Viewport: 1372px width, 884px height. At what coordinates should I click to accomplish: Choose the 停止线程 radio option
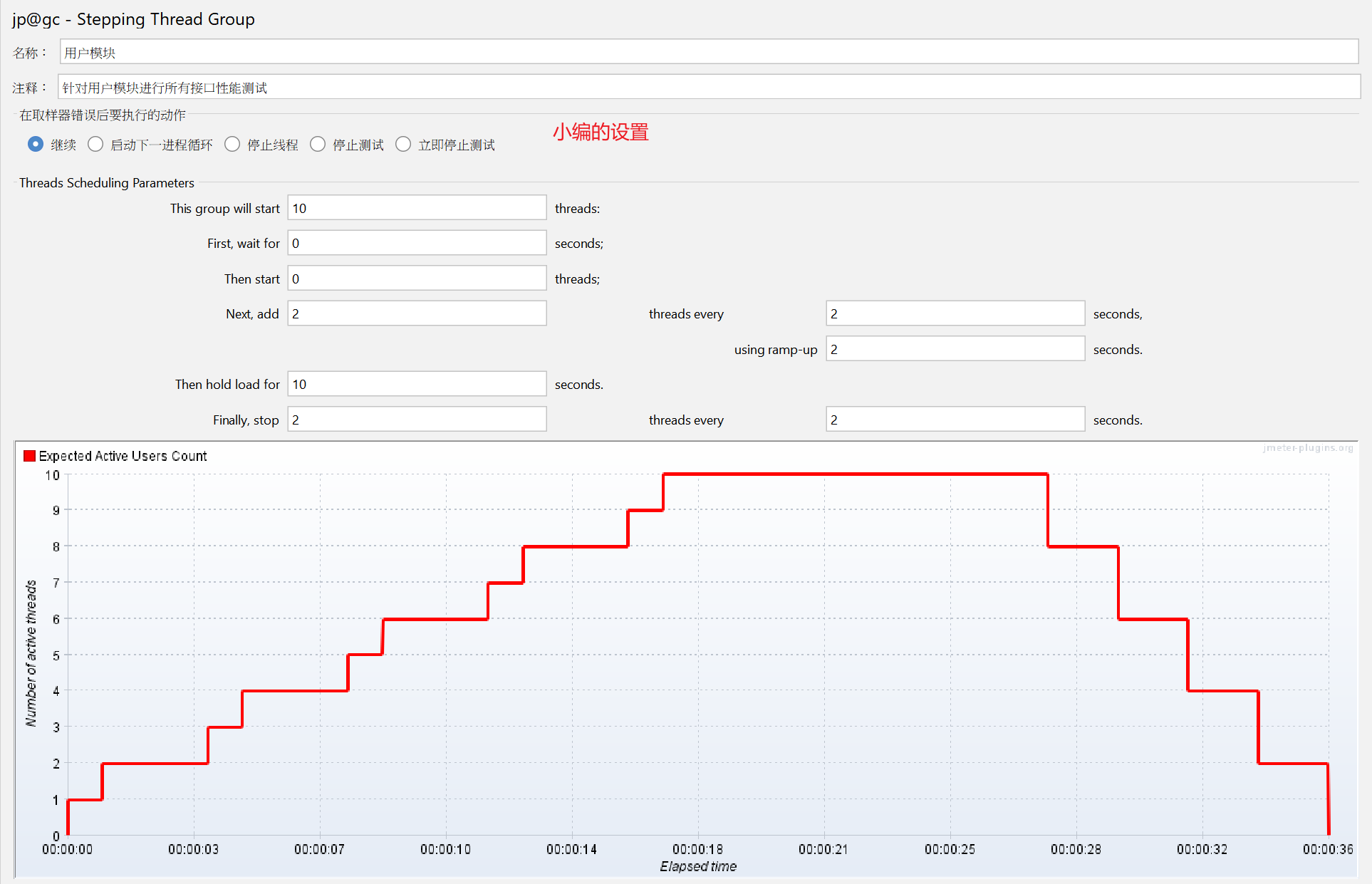click(232, 145)
